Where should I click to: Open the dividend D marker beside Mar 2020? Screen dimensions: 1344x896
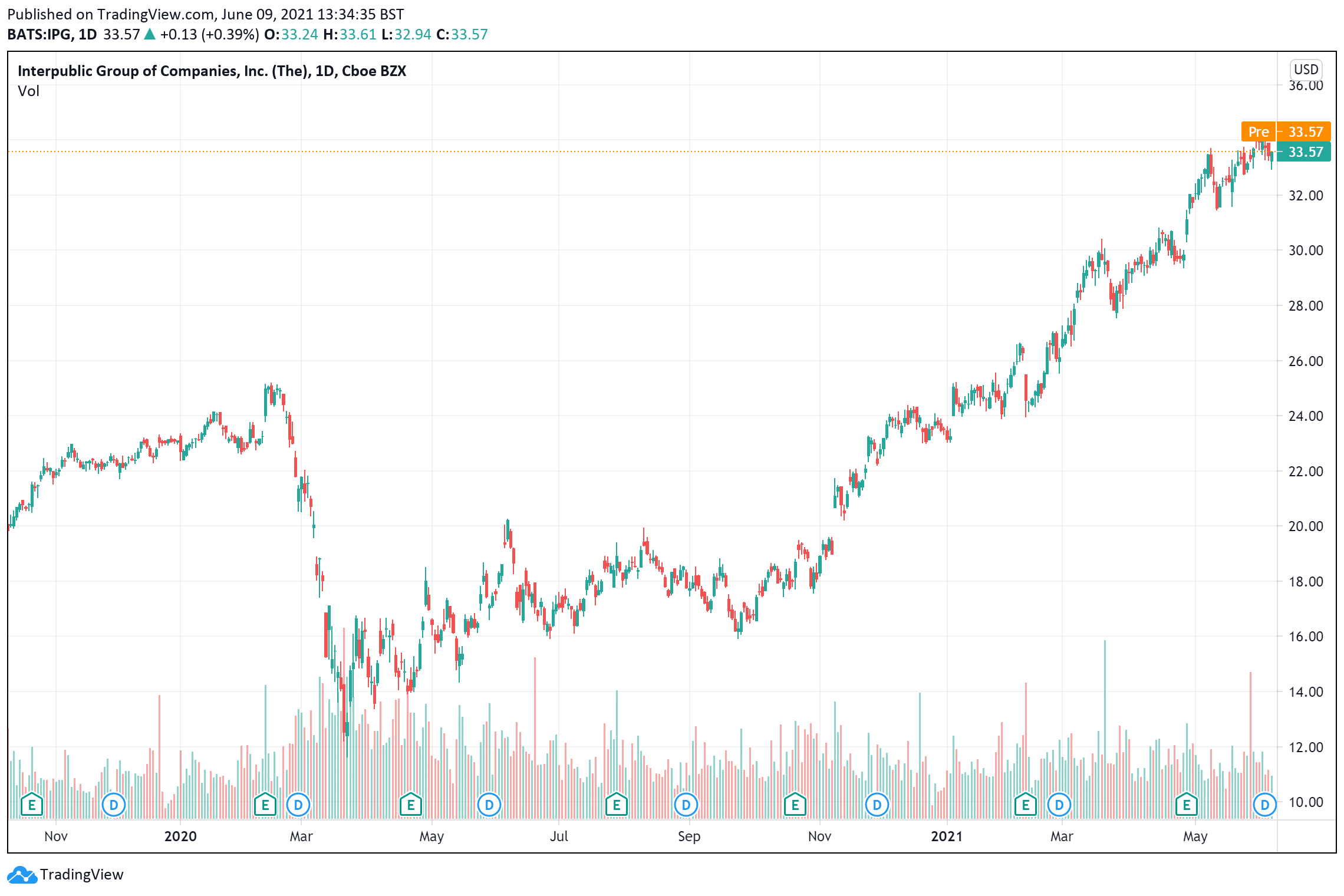pyautogui.click(x=298, y=805)
